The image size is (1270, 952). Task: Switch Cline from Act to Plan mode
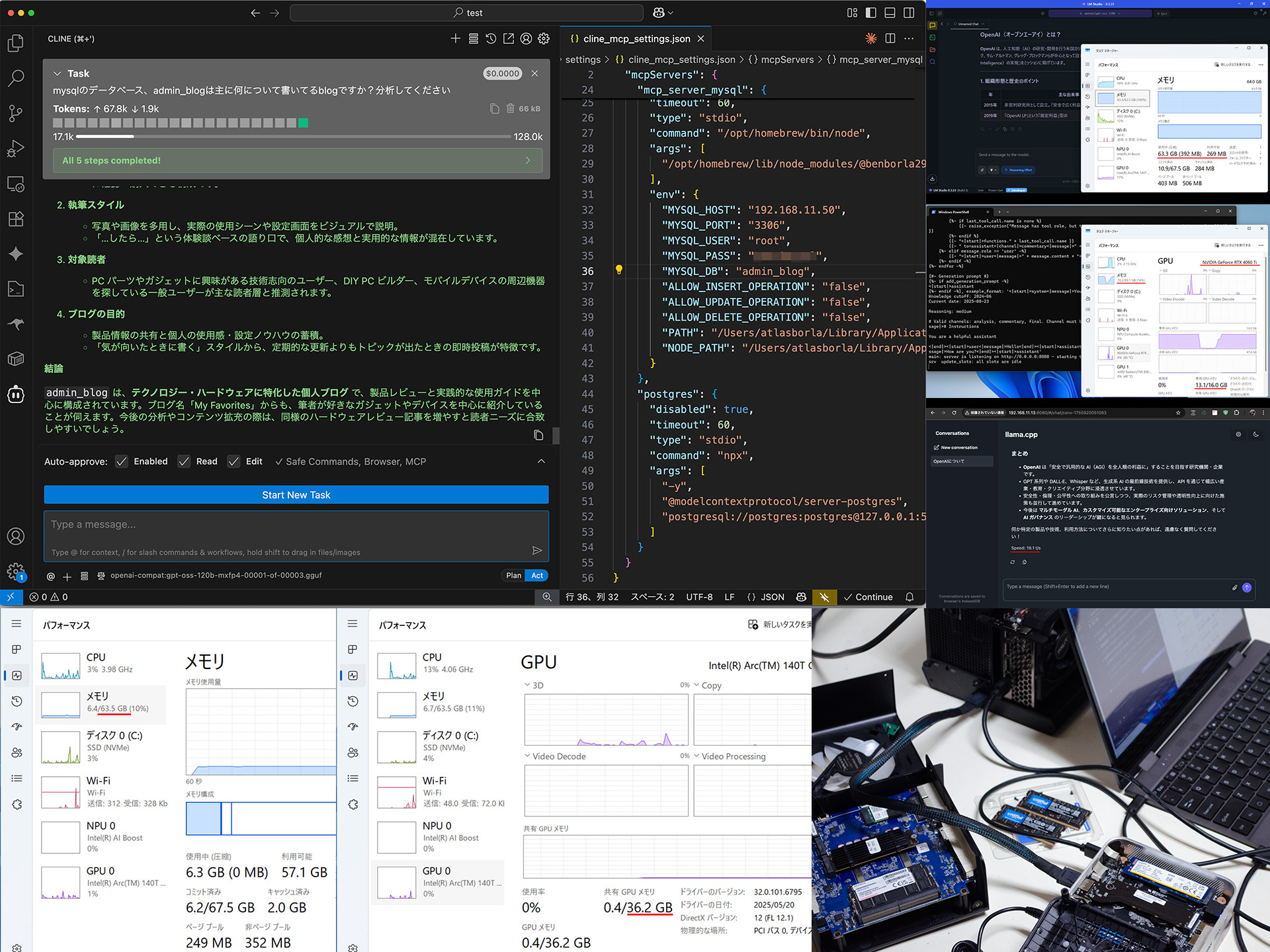tap(513, 576)
